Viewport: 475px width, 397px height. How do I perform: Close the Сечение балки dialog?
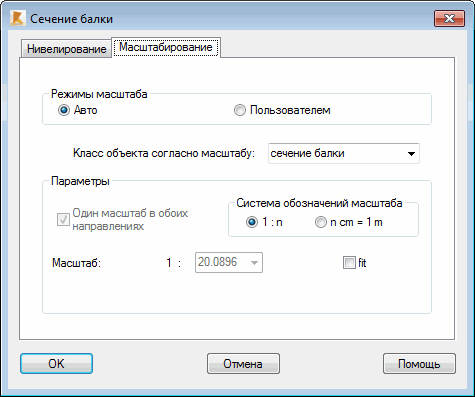click(x=449, y=18)
